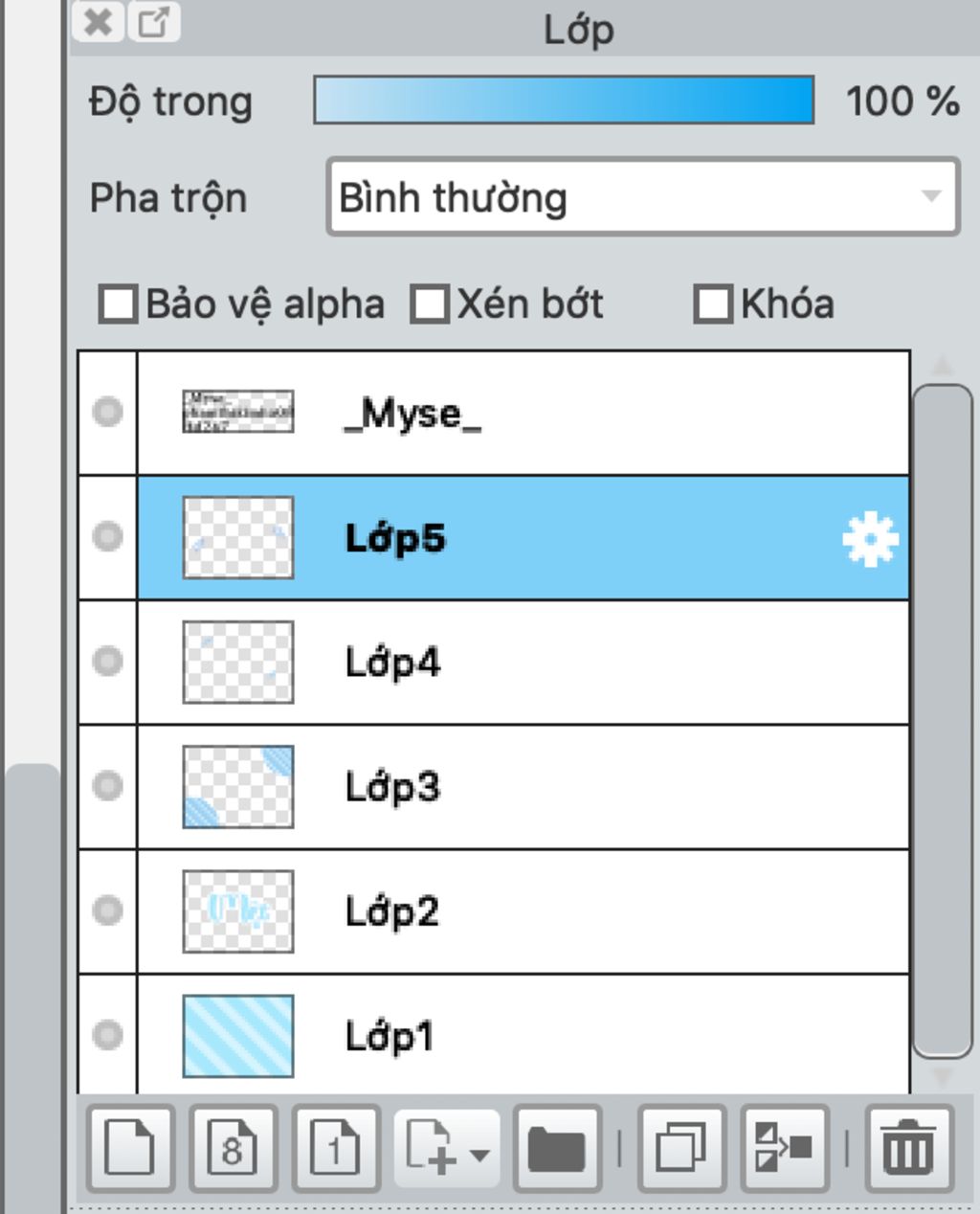Hide the Lớp3 layer

tap(107, 785)
